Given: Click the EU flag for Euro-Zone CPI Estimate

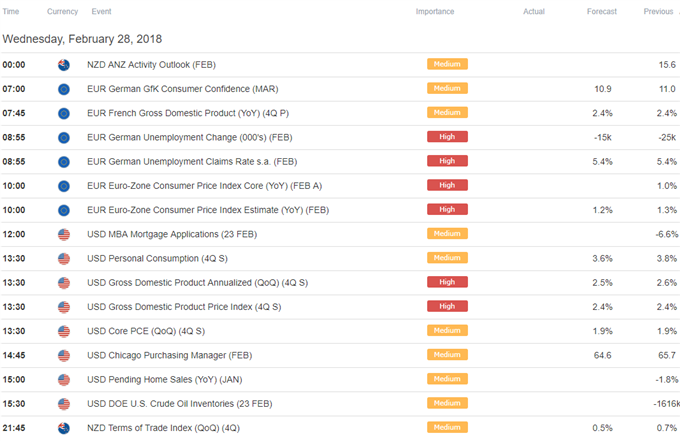Looking at the screenshot, I should pyautogui.click(x=64, y=210).
